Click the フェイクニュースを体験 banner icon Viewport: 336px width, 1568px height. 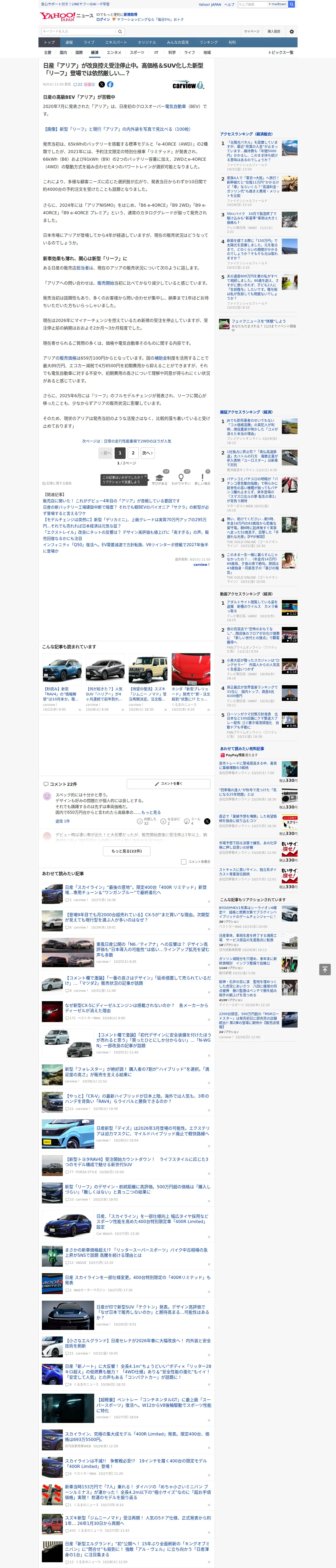point(225,324)
